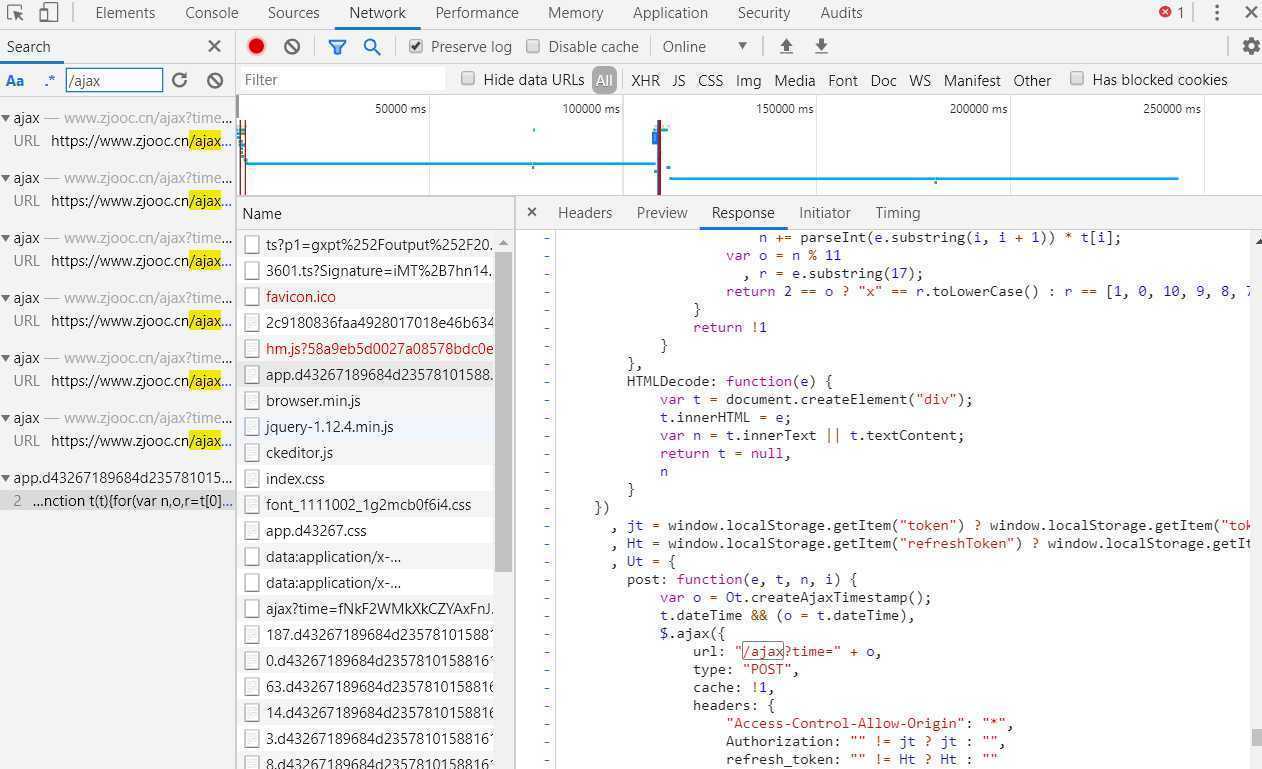Select the inspect element picker icon

click(x=15, y=13)
